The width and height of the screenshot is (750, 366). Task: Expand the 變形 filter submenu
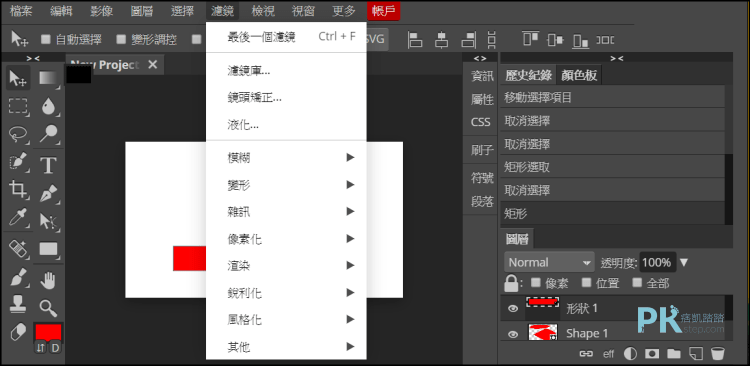click(x=286, y=185)
